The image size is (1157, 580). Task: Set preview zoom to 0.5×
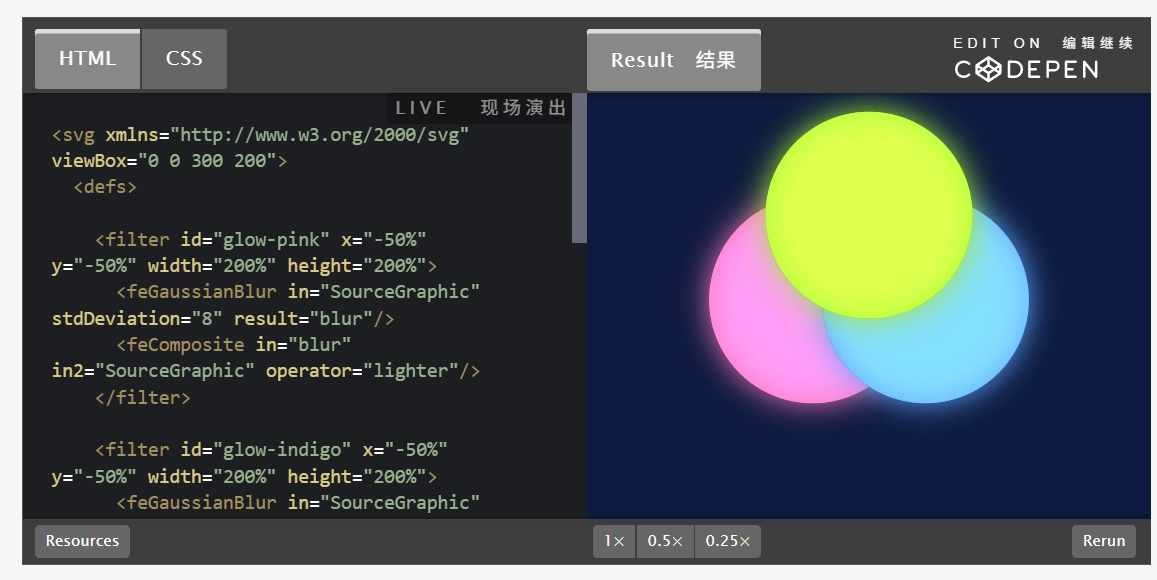pyautogui.click(x=665, y=541)
